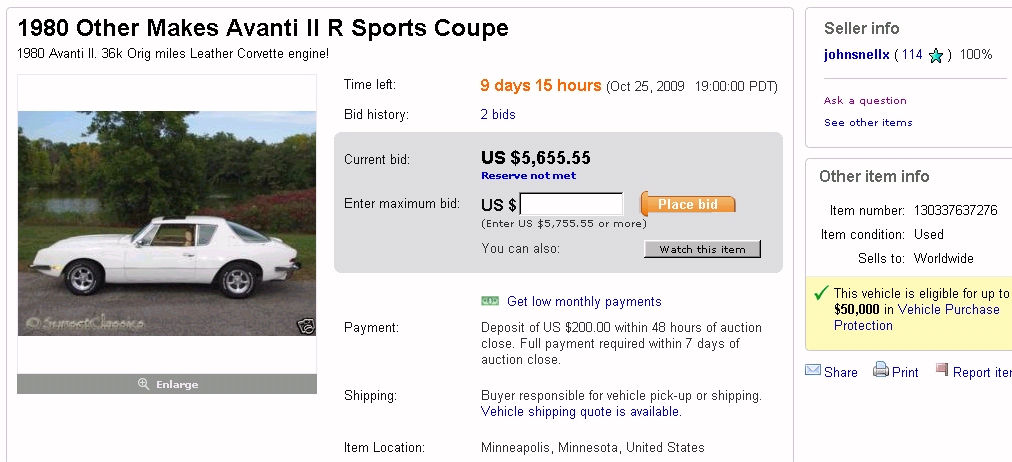Click the Report item flag icon
This screenshot has height=462, width=1012.
click(x=942, y=370)
